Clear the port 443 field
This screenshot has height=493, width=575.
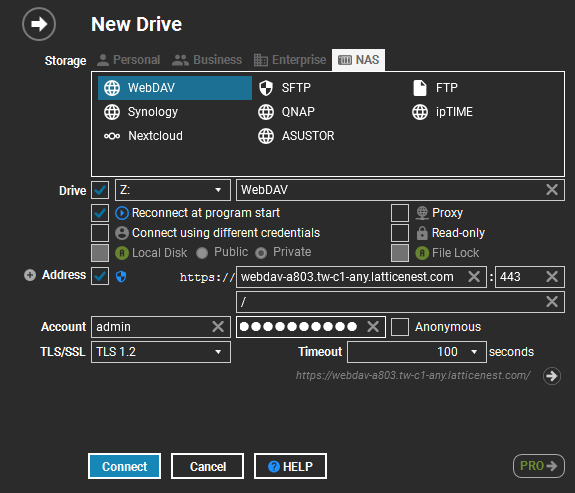[552, 277]
